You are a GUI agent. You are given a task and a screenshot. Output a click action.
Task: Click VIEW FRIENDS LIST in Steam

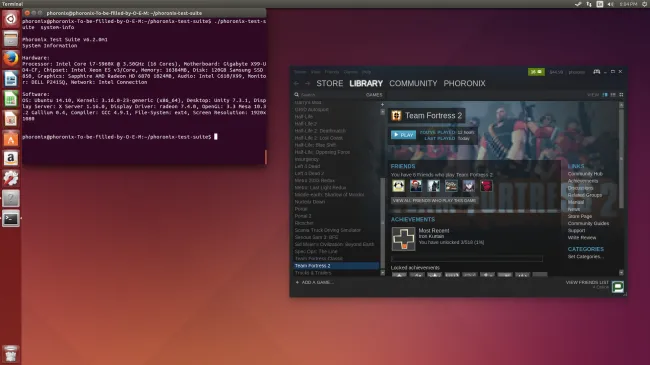pyautogui.click(x=587, y=282)
